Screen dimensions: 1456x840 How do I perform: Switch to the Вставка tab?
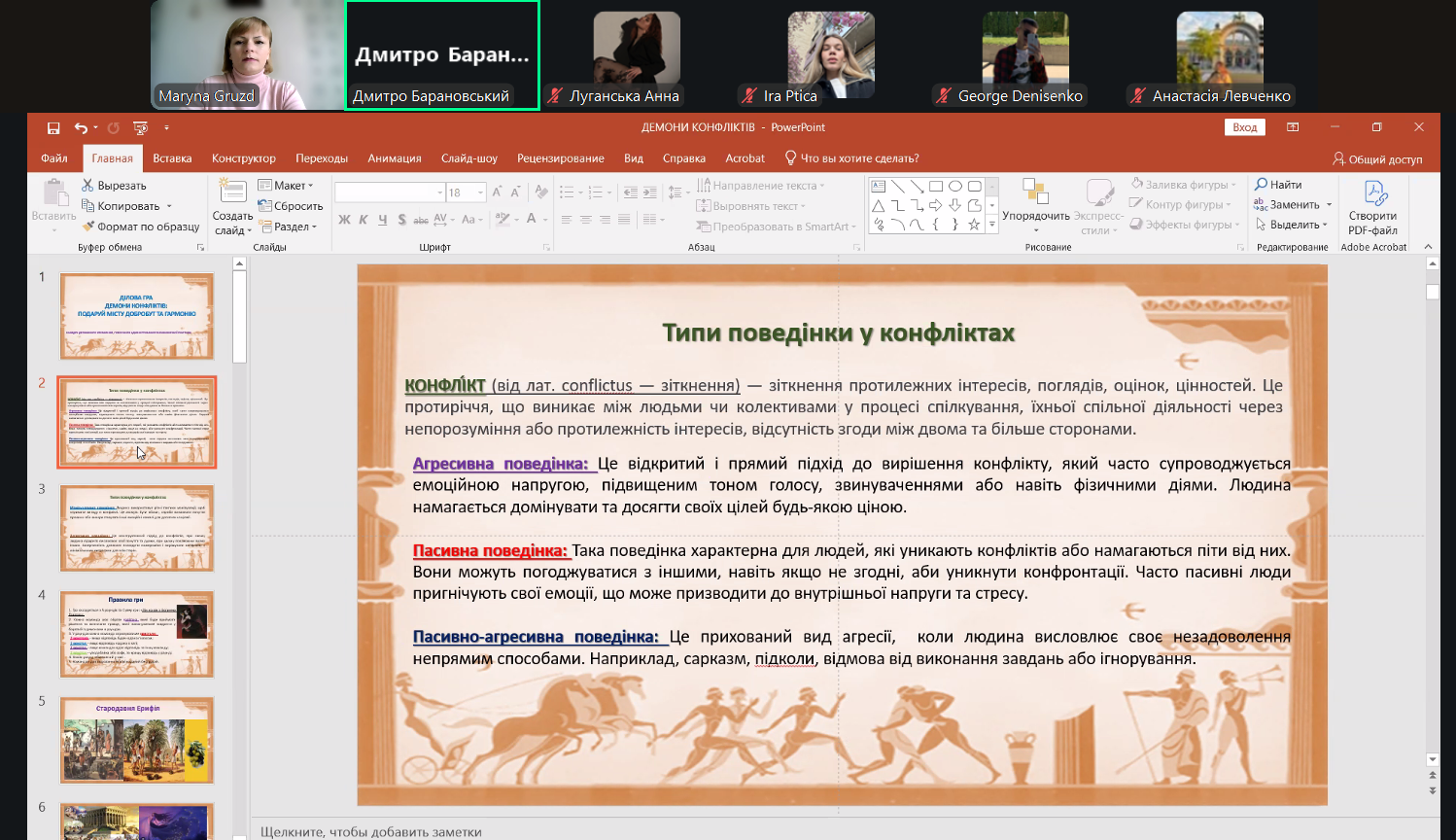point(172,158)
